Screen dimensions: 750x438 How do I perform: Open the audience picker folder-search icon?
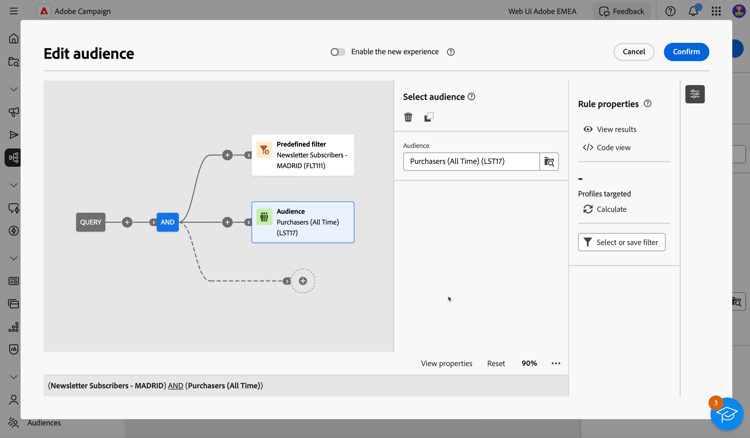[549, 161]
